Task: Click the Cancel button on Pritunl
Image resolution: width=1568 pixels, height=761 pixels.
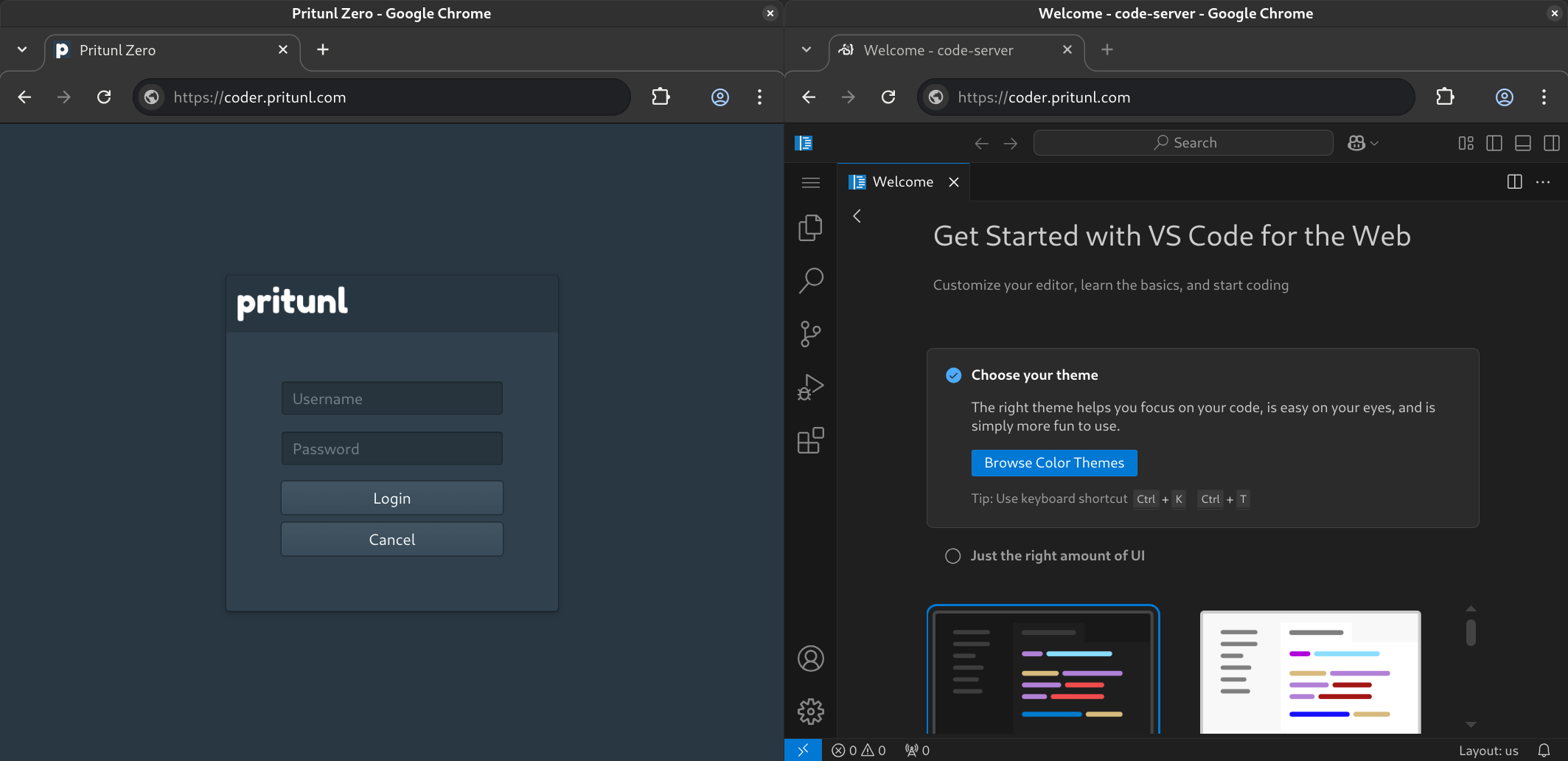Action: click(x=392, y=540)
